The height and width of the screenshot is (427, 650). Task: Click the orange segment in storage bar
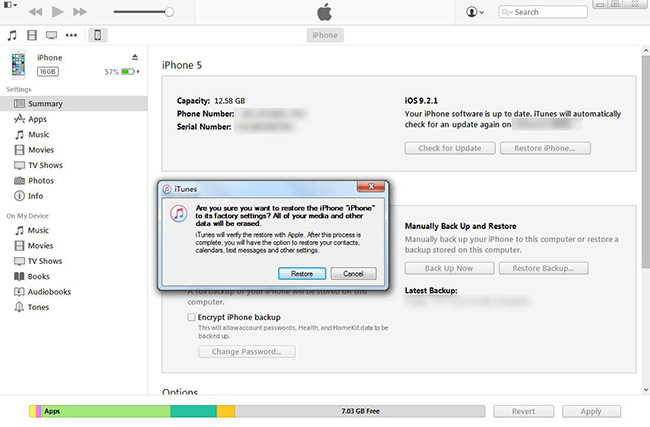pyautogui.click(x=226, y=411)
